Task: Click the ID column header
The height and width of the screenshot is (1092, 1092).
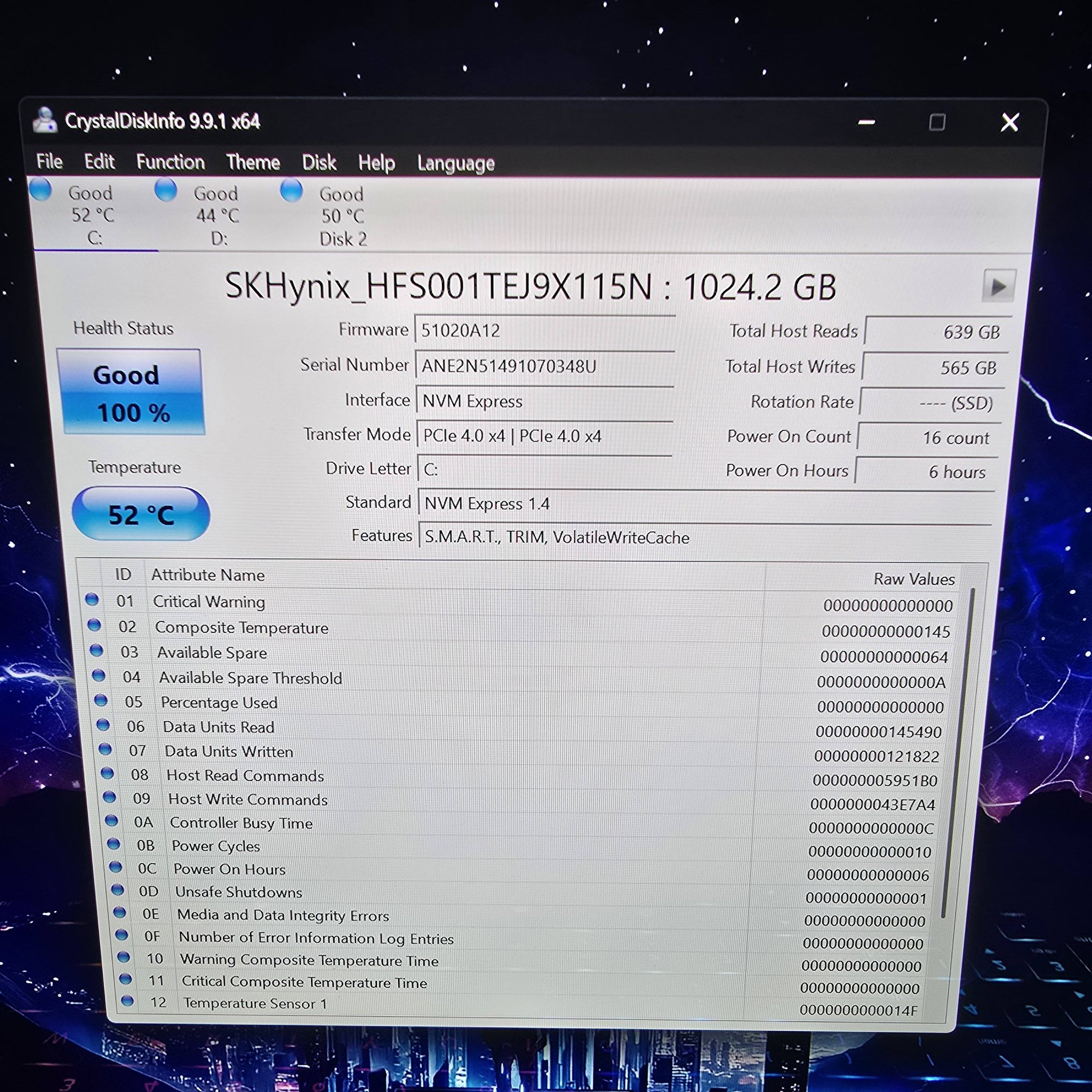Action: (x=123, y=574)
